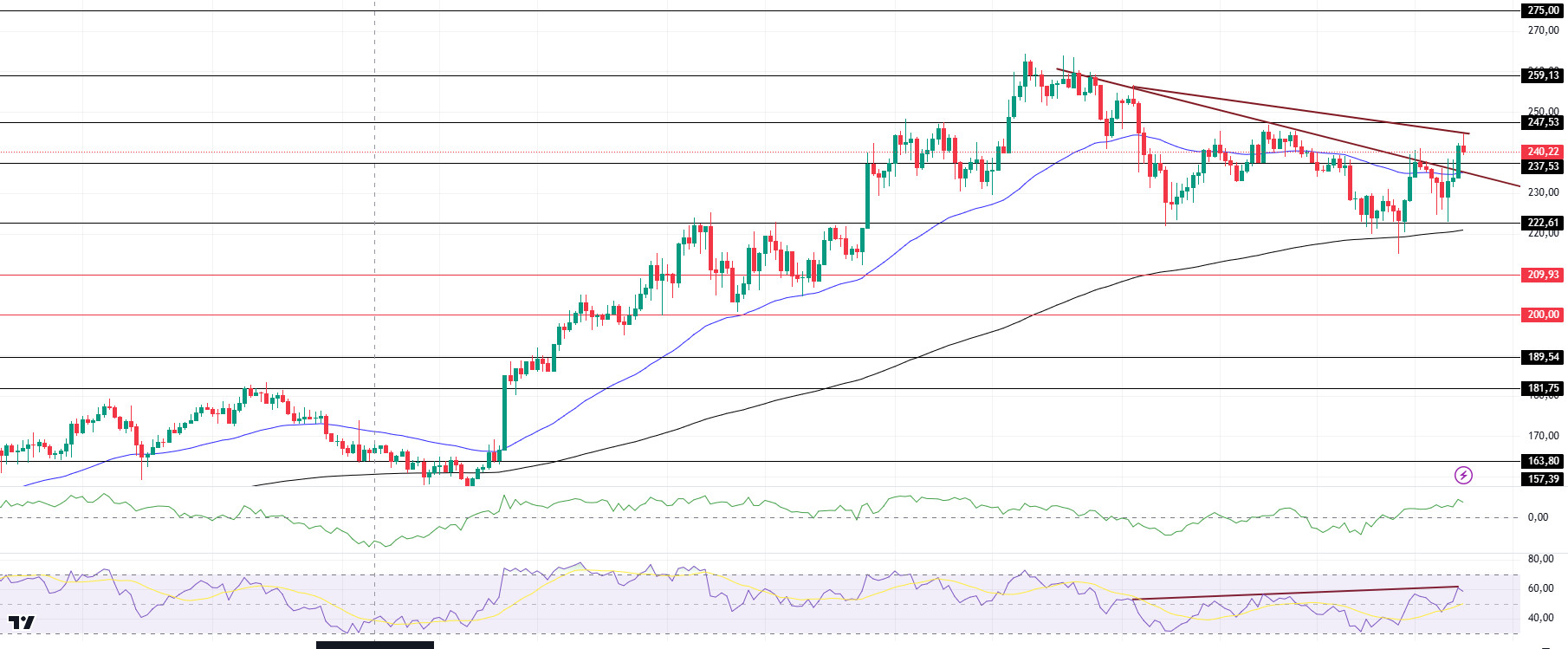Click the purple lightning bolt icon
Image resolution: width=1568 pixels, height=649 pixels.
1463,475
